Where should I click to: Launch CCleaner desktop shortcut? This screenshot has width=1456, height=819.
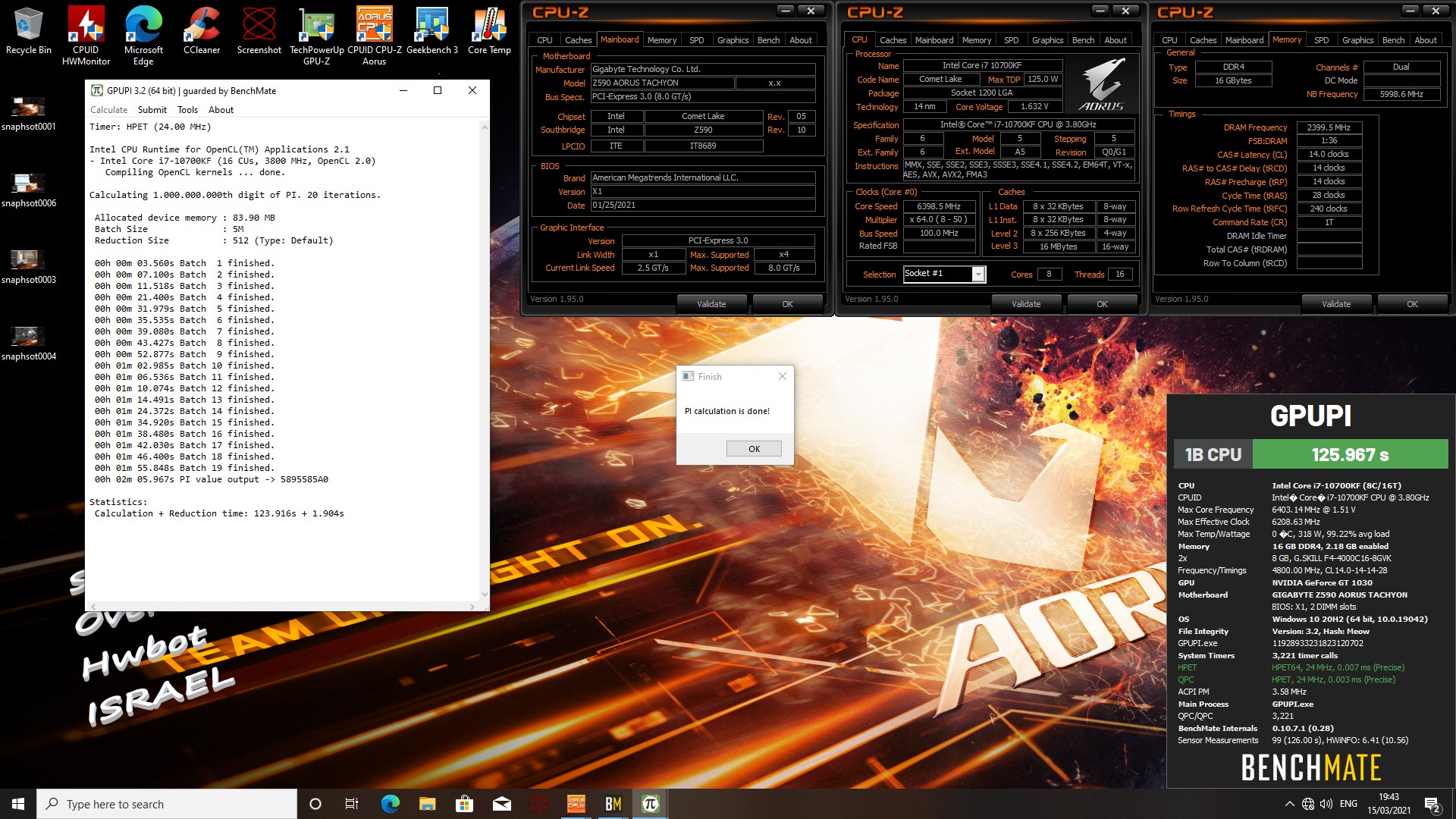(202, 30)
